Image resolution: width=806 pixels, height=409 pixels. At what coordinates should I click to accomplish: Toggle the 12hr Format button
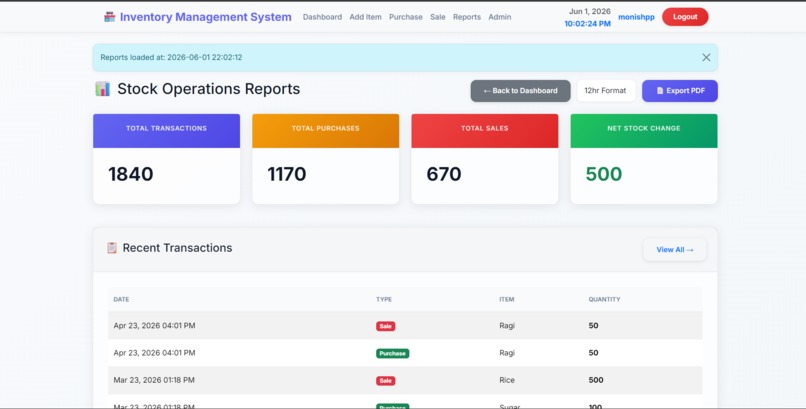[x=606, y=91]
